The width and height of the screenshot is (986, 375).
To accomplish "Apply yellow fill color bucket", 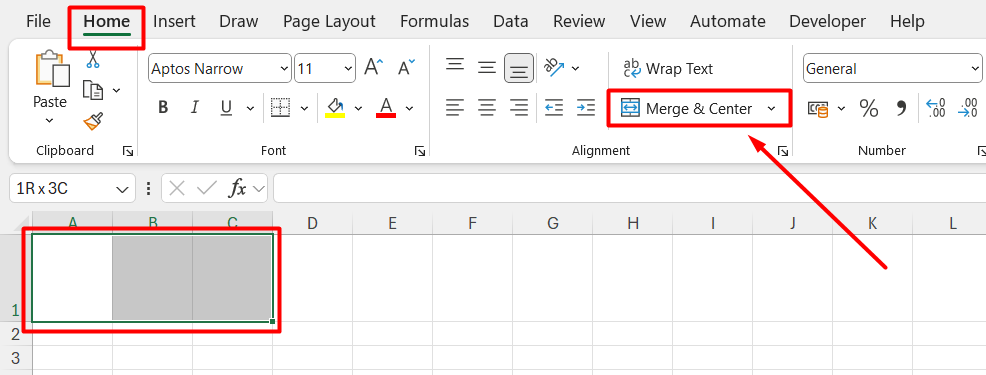I will point(335,107).
